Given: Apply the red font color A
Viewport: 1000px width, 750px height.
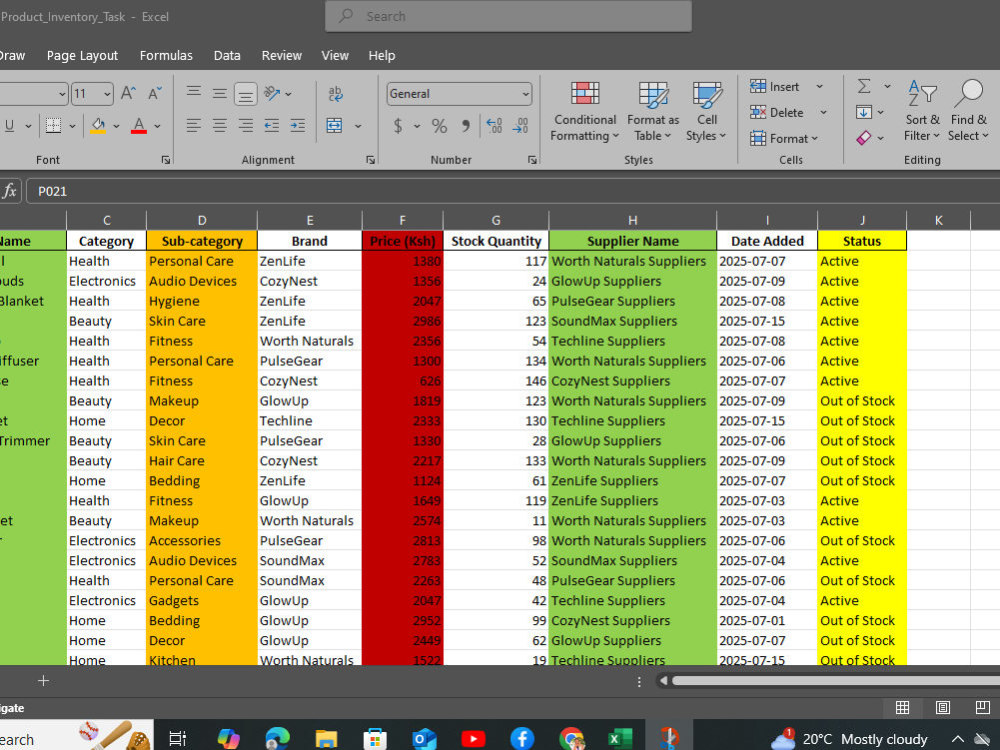Looking at the screenshot, I should pos(139,126).
